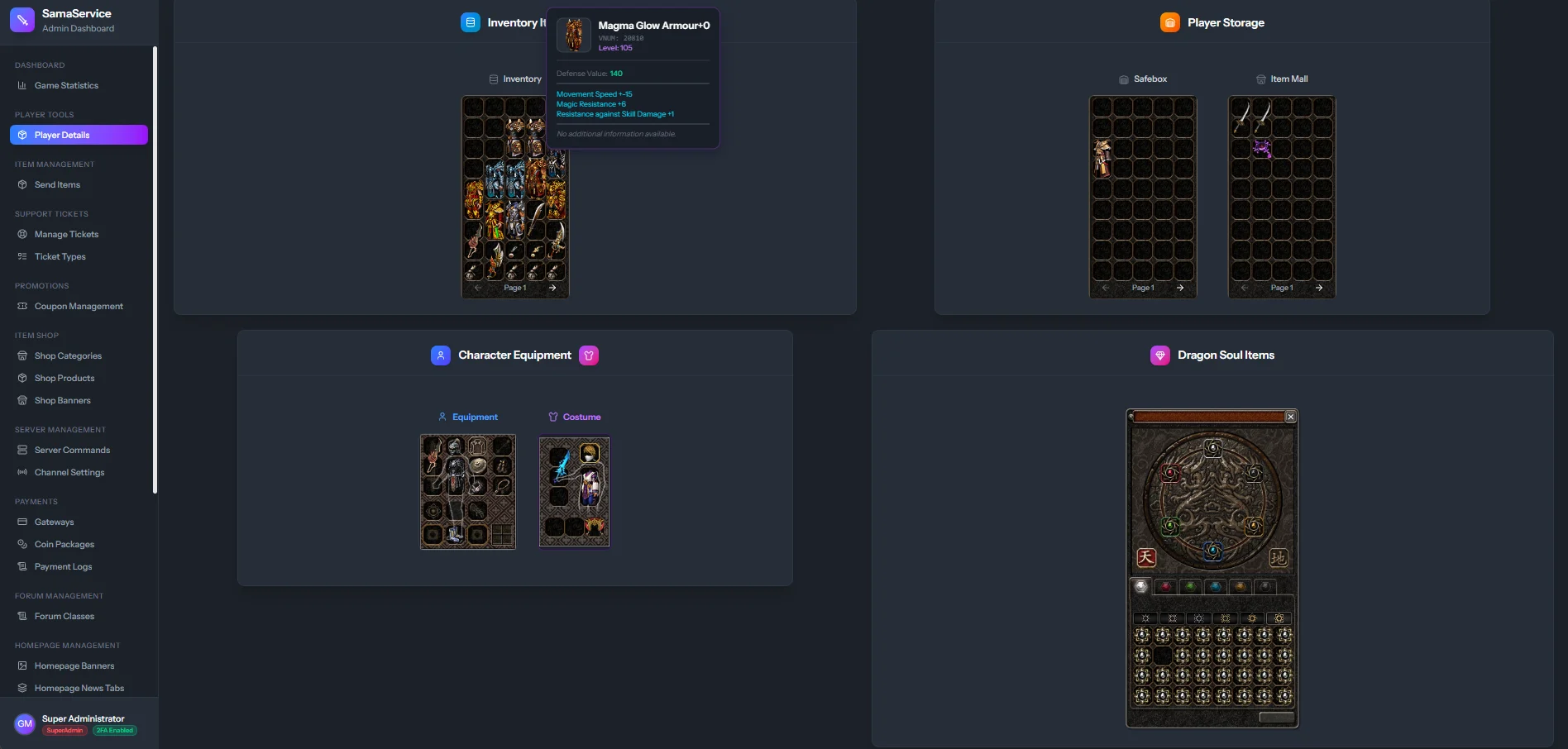This screenshot has height=749, width=1568.
Task: Open Coin Packages in the sidebar
Action: (79, 544)
